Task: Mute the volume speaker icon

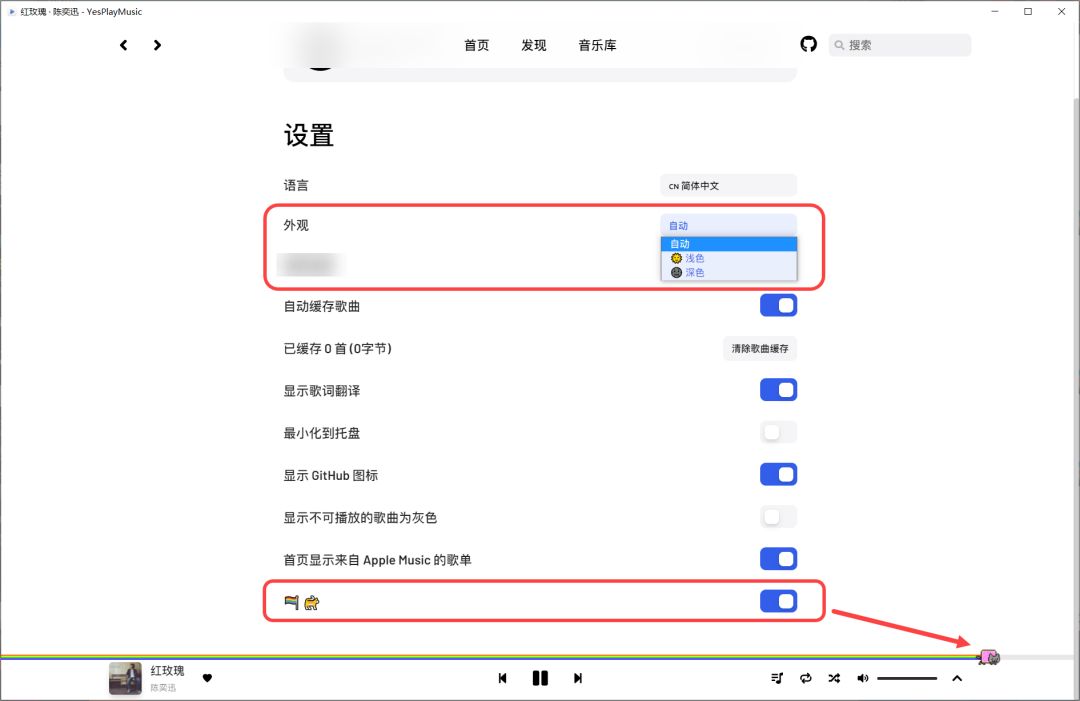Action: (x=862, y=678)
